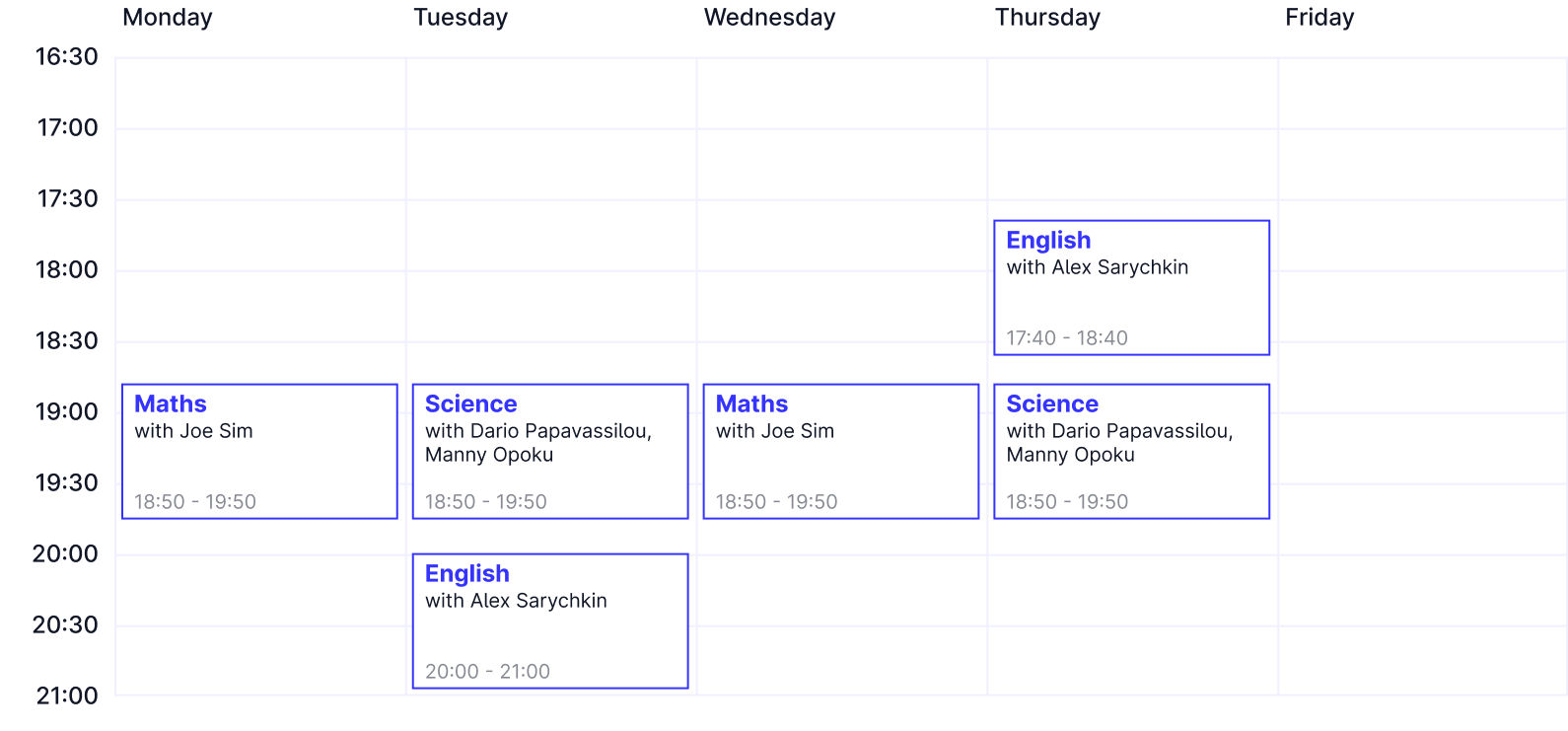The image size is (1568, 731).
Task: Open the Wednesday Maths event
Action: click(x=839, y=452)
